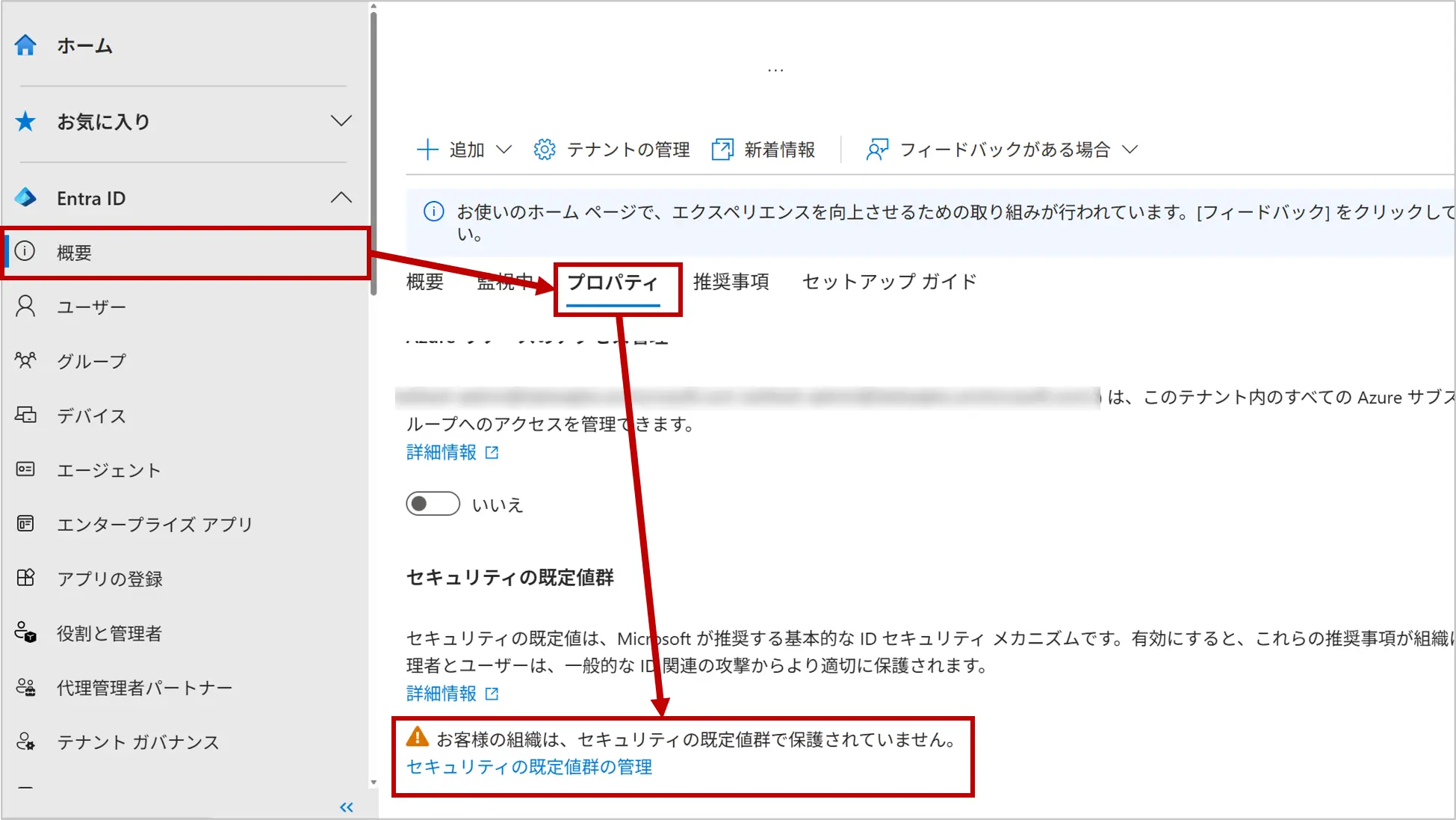
Task: Collapse sidebar with double-chevron button
Action: click(x=347, y=807)
